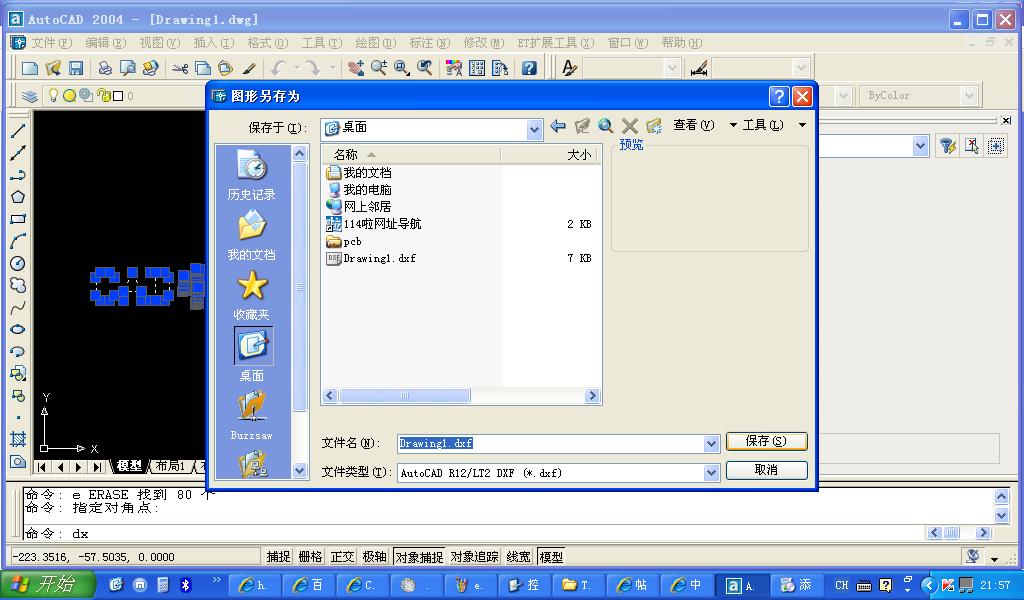Expand the 保存于 location dropdown
Screen dimensions: 1024x600
[534, 129]
